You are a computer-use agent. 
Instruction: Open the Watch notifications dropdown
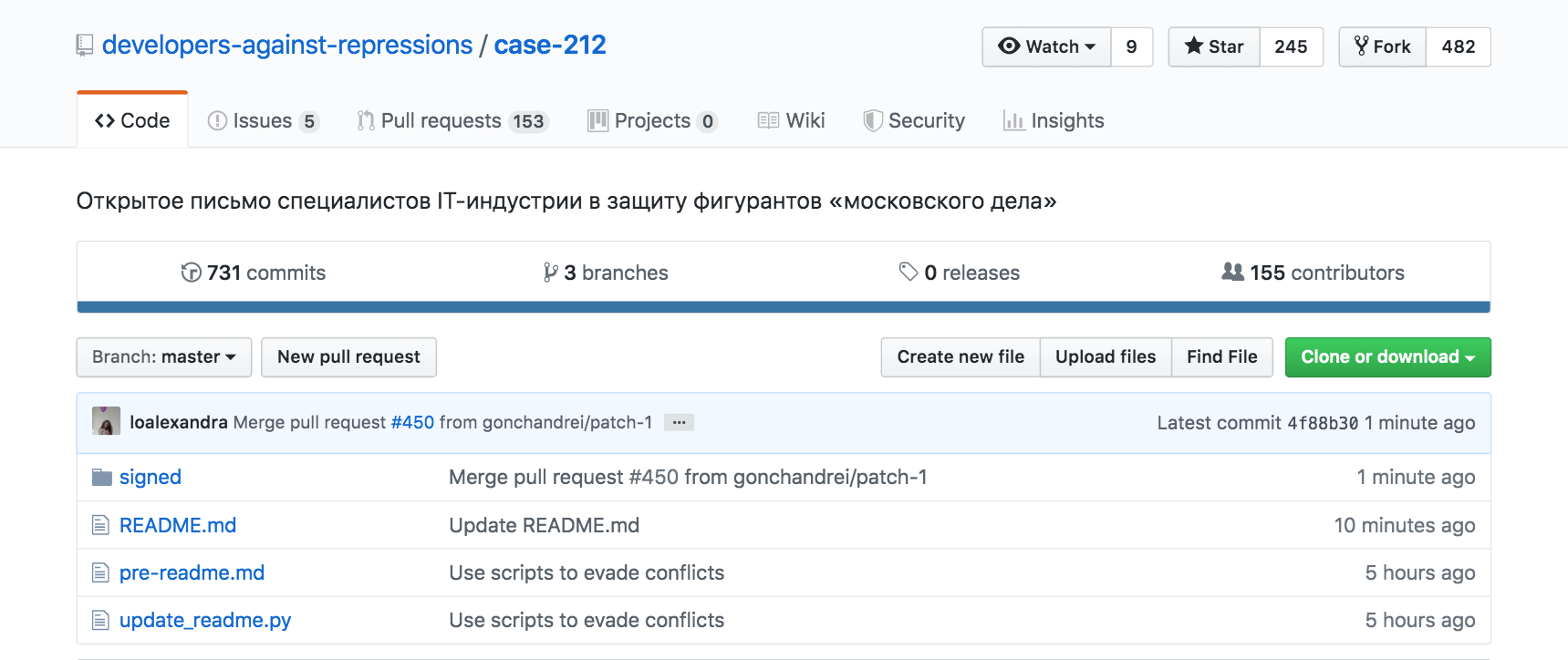pyautogui.click(x=1046, y=46)
